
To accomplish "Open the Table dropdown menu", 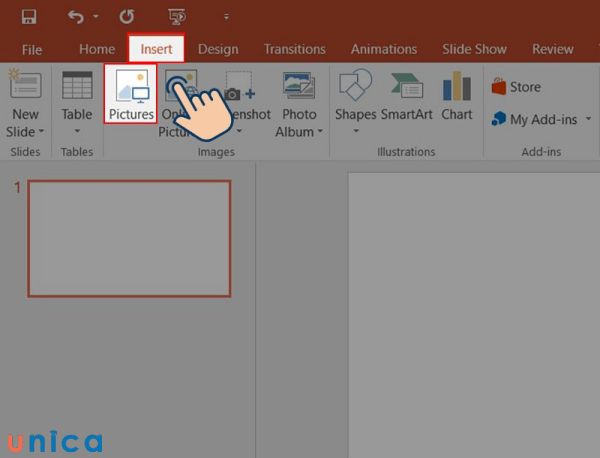I will [x=77, y=132].
